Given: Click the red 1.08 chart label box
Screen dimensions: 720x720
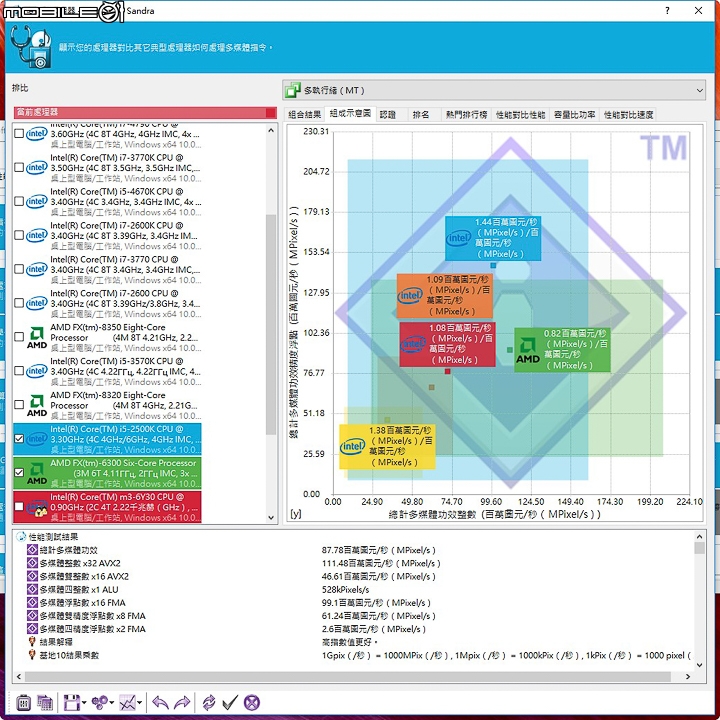Looking at the screenshot, I should coord(447,344).
